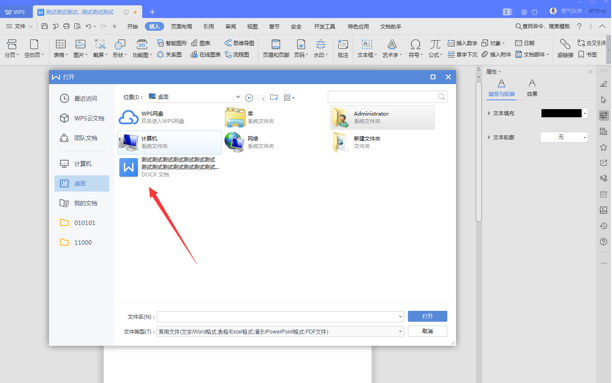Expand the 文件名 dropdown arrow
Viewport: 612px width, 383px height.
point(400,317)
